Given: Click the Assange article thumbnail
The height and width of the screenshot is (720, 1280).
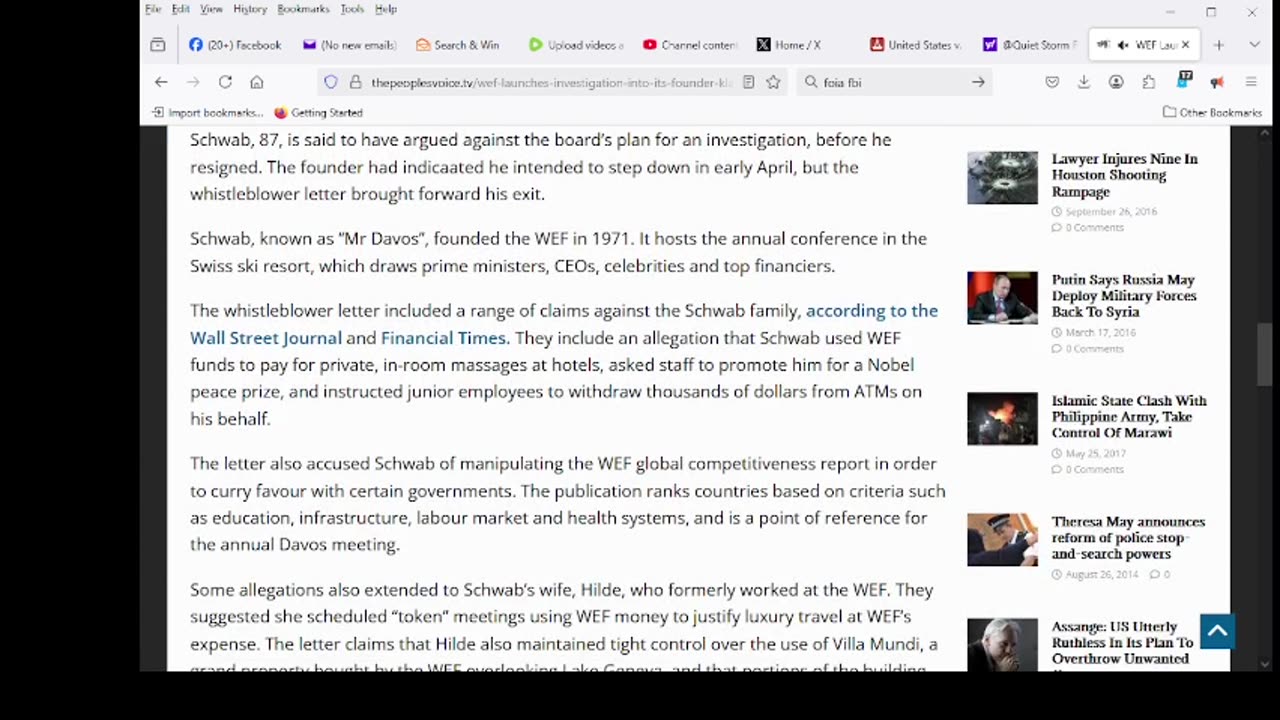Looking at the screenshot, I should click(x=1002, y=645).
